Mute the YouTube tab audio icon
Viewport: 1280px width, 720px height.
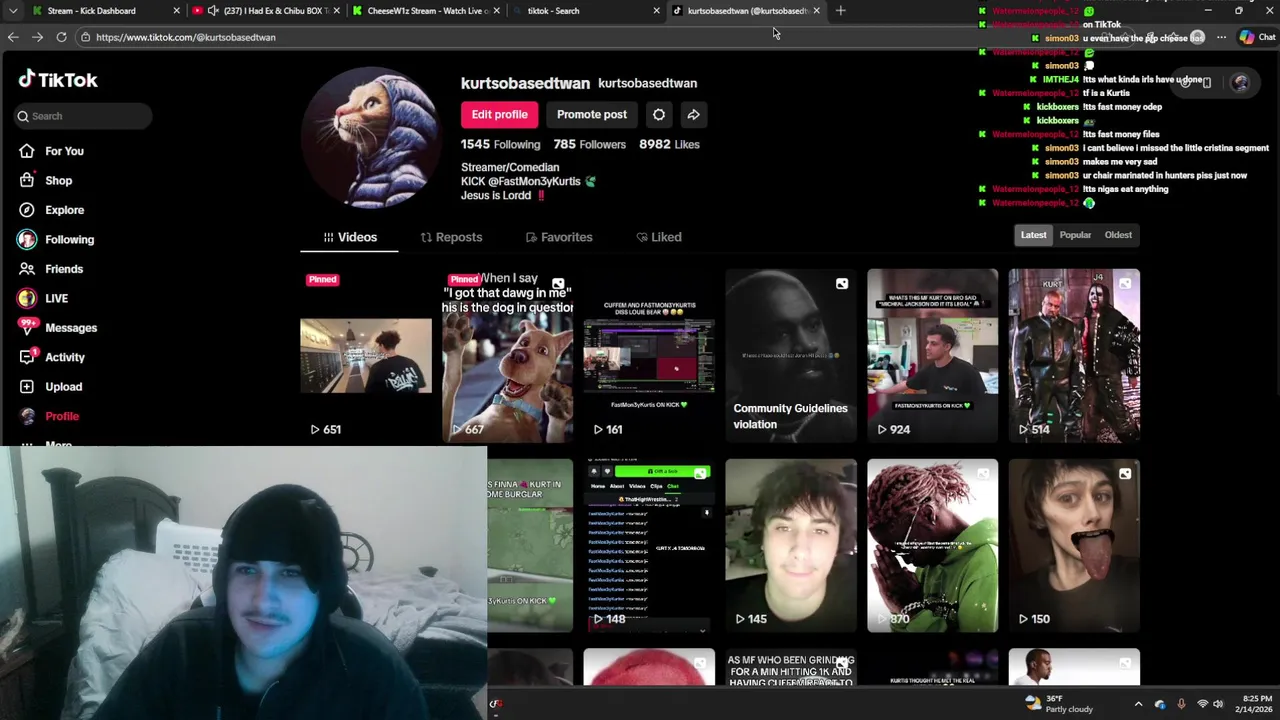pos(213,11)
